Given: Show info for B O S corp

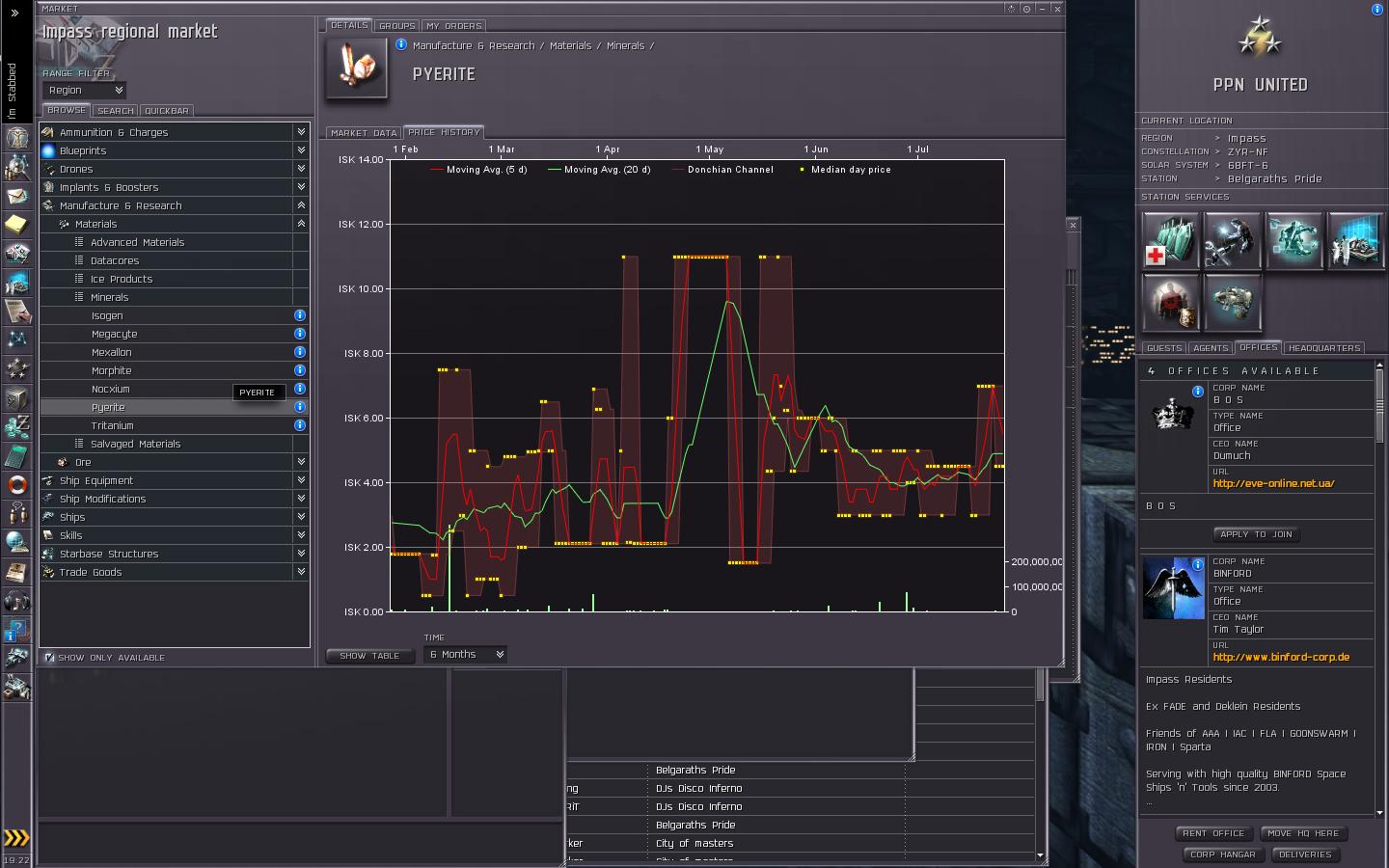Looking at the screenshot, I should pyautogui.click(x=1197, y=392).
